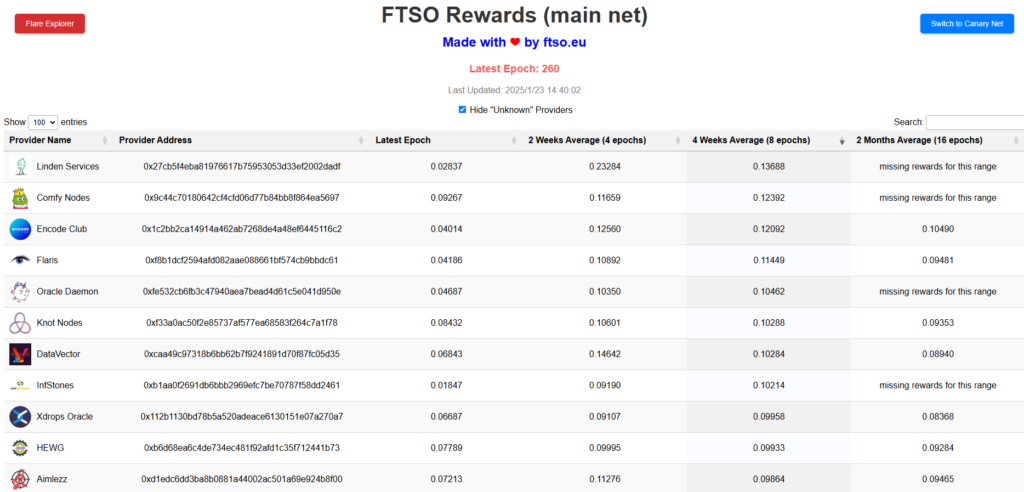The width and height of the screenshot is (1024, 492).
Task: Click the Flaris eye logo
Action: 20,260
